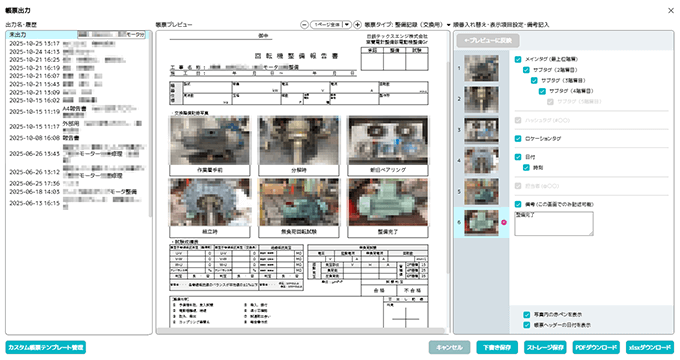680x360 pixels.
Task: Zoom out the form preview
Action: pos(304,25)
